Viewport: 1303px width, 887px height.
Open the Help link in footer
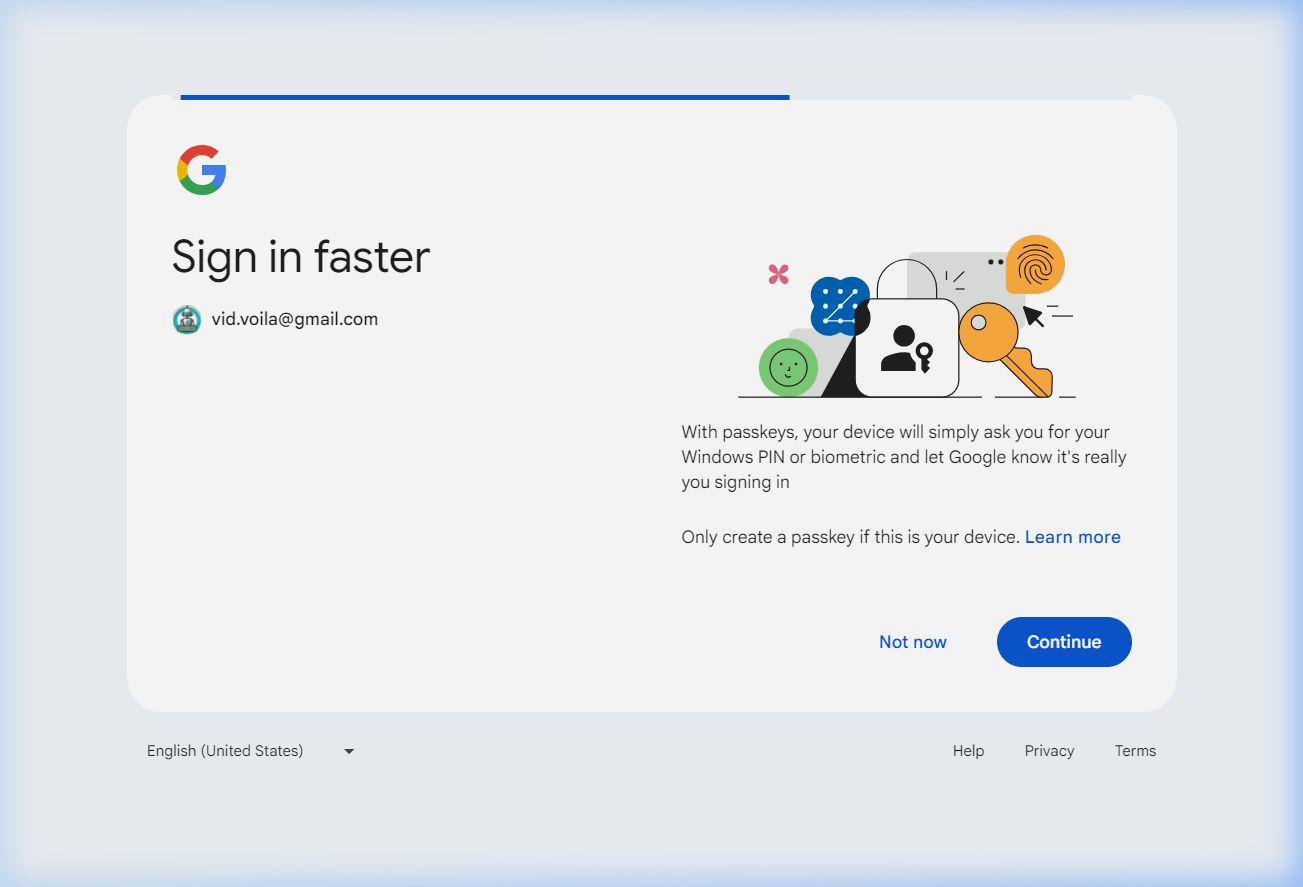[x=968, y=751]
